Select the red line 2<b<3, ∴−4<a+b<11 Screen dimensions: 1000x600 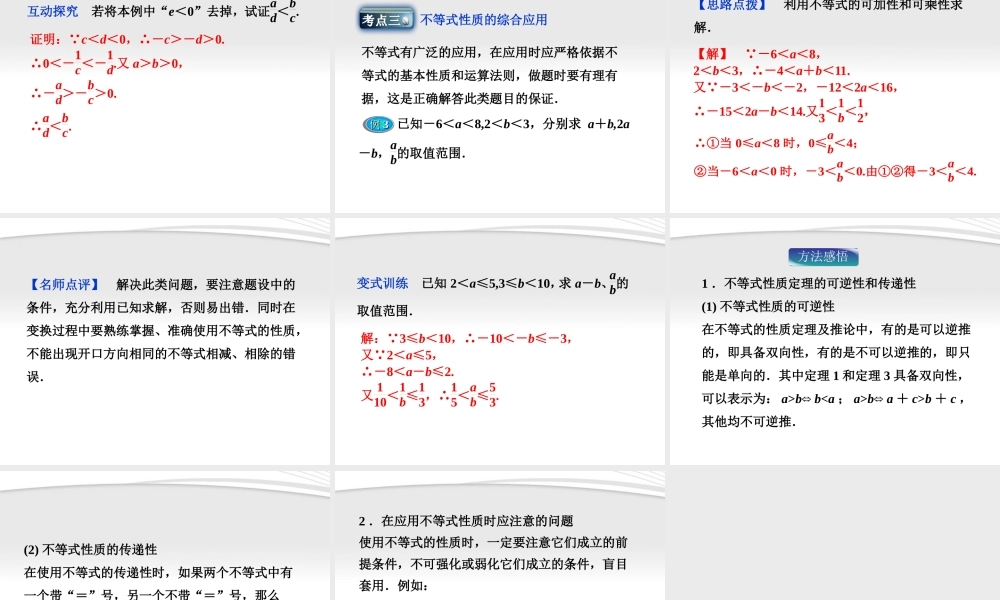pyautogui.click(x=772, y=70)
